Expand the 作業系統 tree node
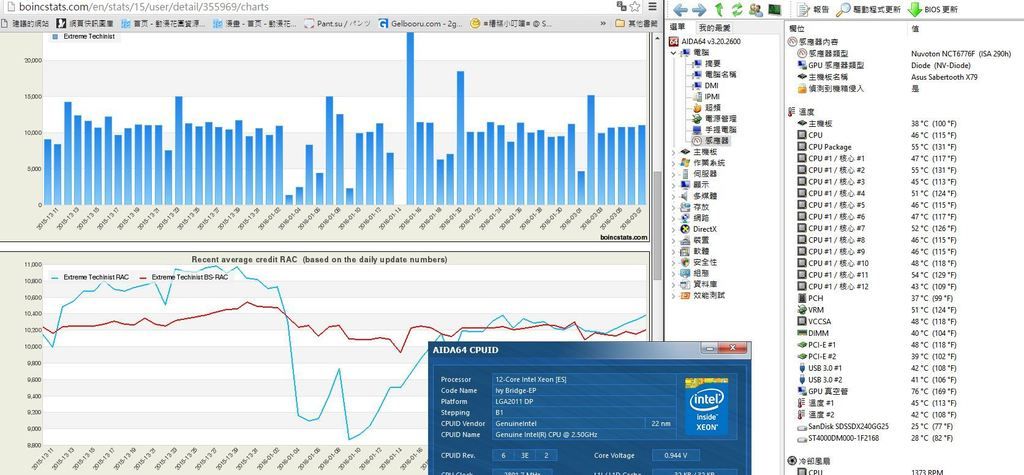 coord(674,163)
